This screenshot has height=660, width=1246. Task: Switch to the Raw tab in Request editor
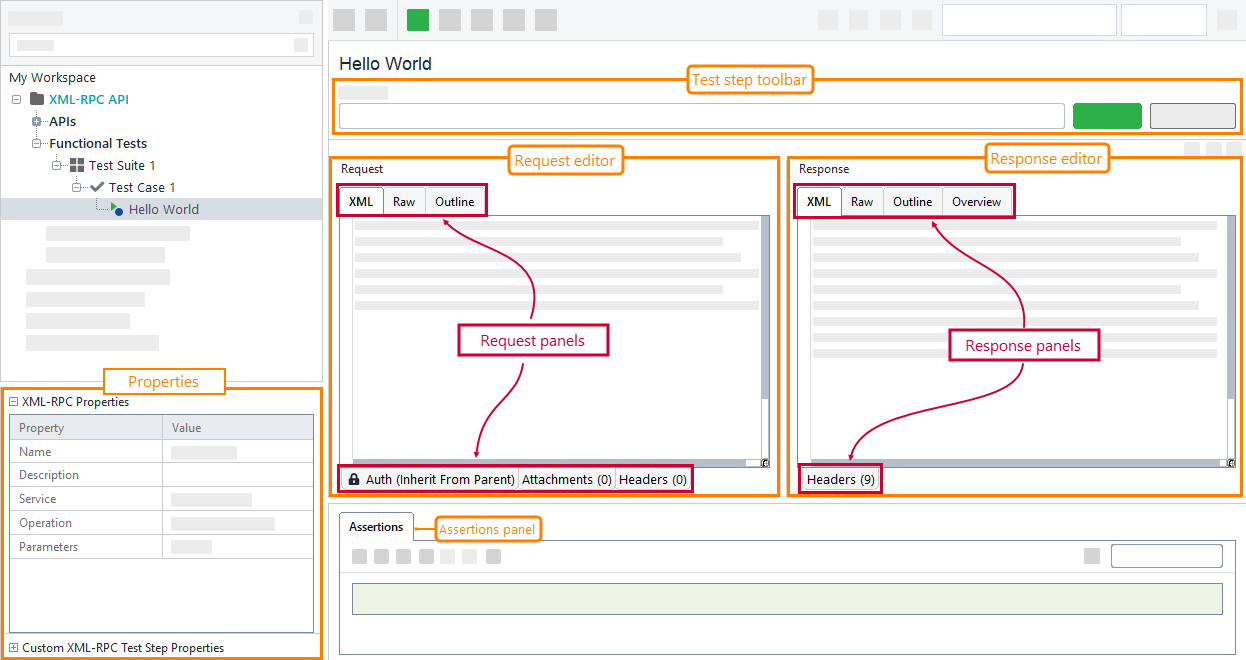coord(404,201)
